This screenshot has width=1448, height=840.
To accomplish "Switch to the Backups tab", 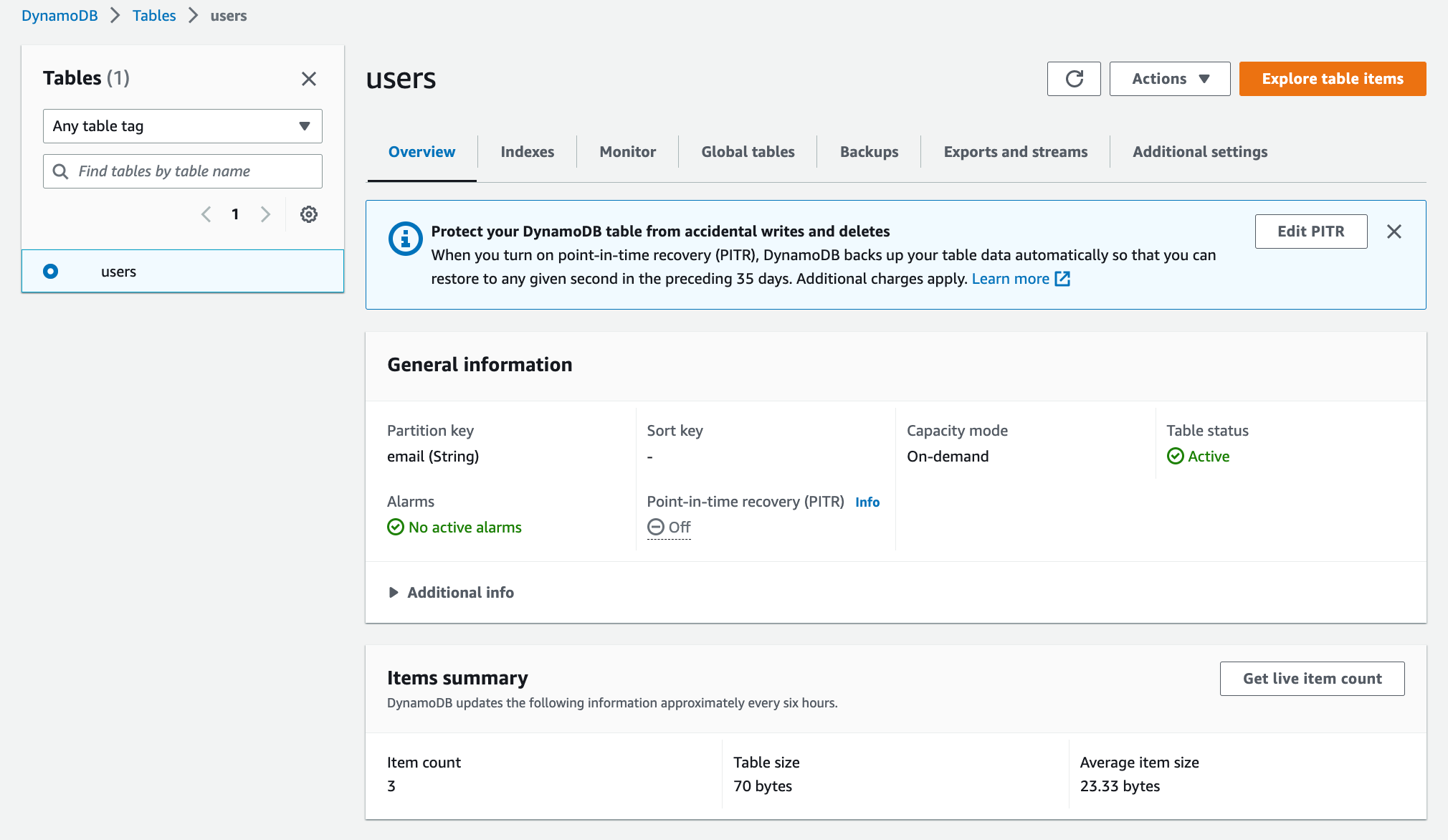I will [x=869, y=151].
